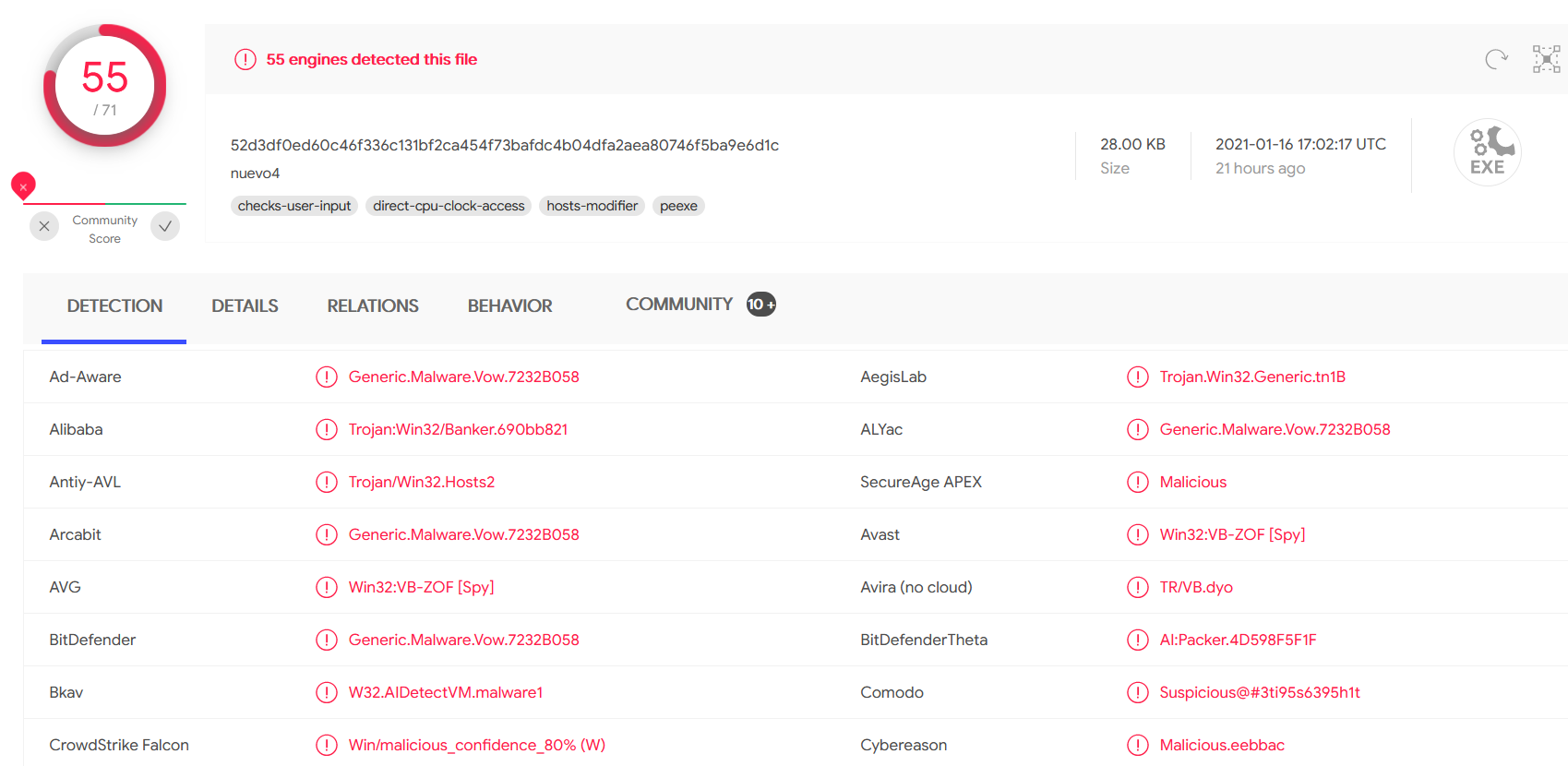Screen dimensions: 1568x766
Task: Click the 55/71 detection score gauge
Action: 105,86
